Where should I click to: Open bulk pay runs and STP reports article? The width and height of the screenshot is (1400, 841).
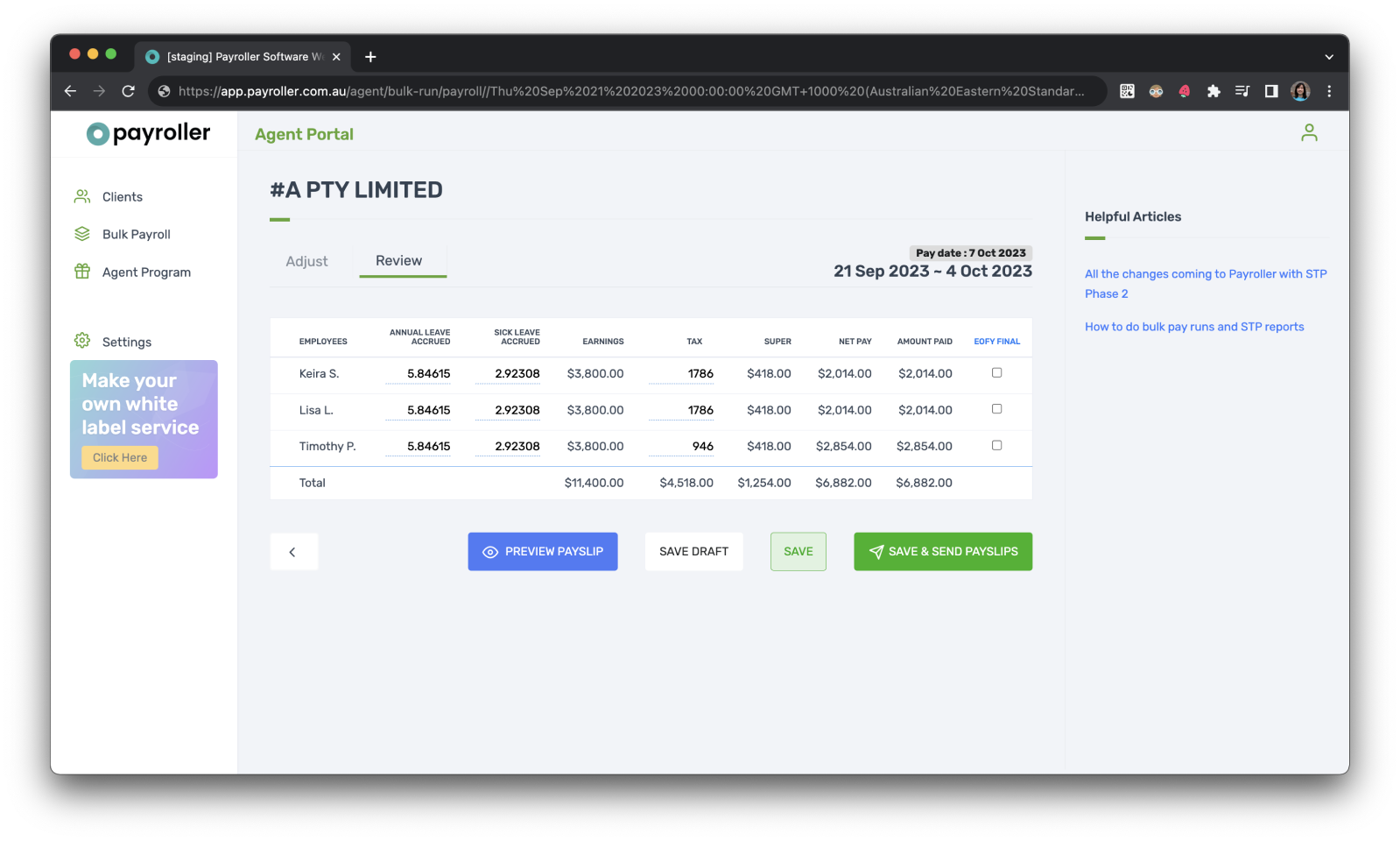pyautogui.click(x=1194, y=327)
